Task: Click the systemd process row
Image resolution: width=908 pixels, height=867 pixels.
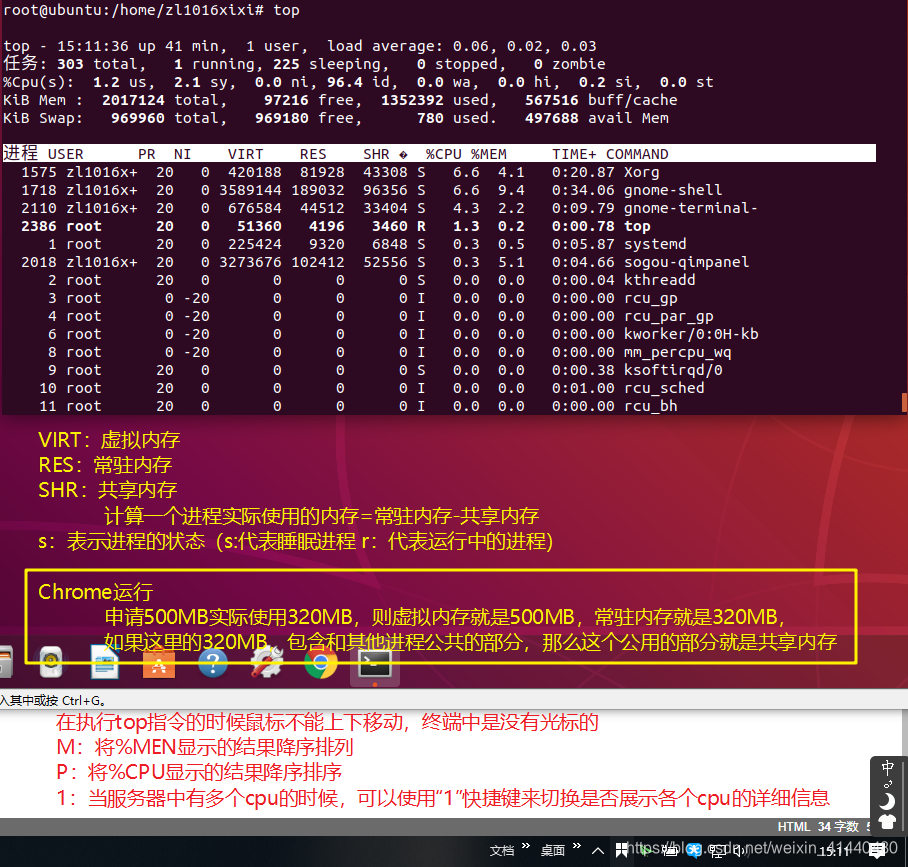Action: click(x=439, y=244)
